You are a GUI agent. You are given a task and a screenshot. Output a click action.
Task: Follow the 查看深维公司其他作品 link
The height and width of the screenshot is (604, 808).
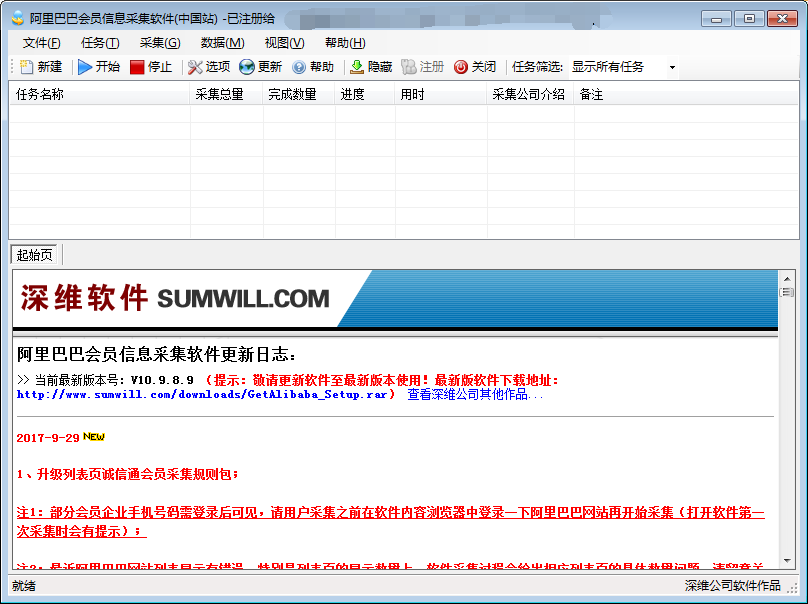click(475, 394)
